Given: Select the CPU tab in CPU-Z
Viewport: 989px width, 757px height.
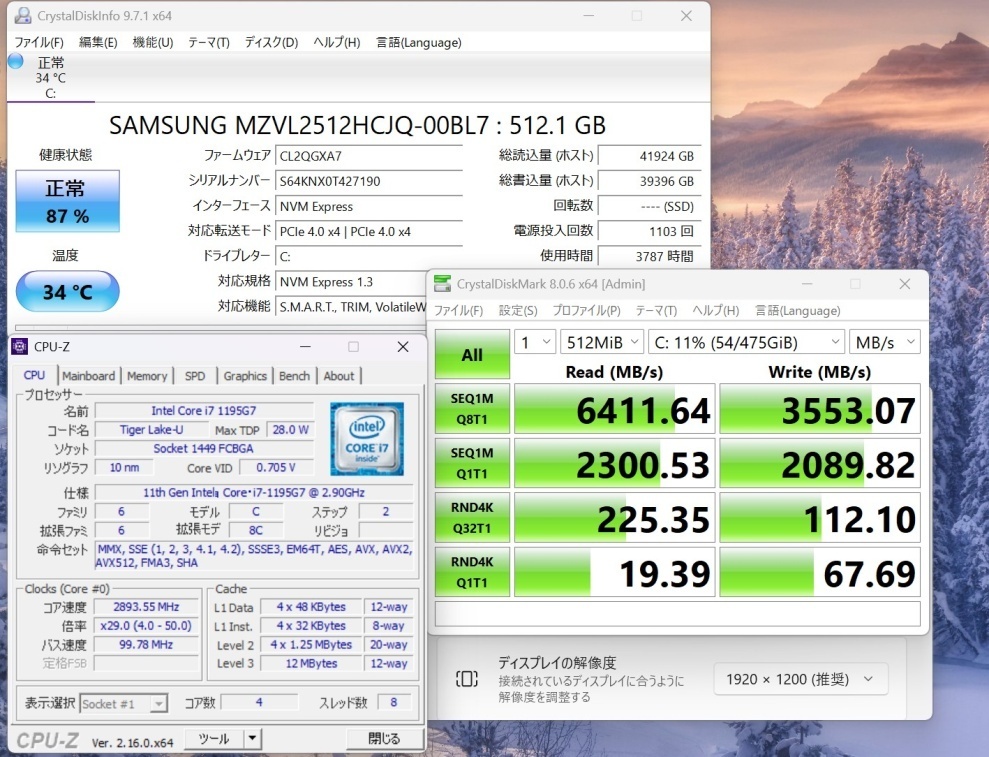Looking at the screenshot, I should click(34, 375).
